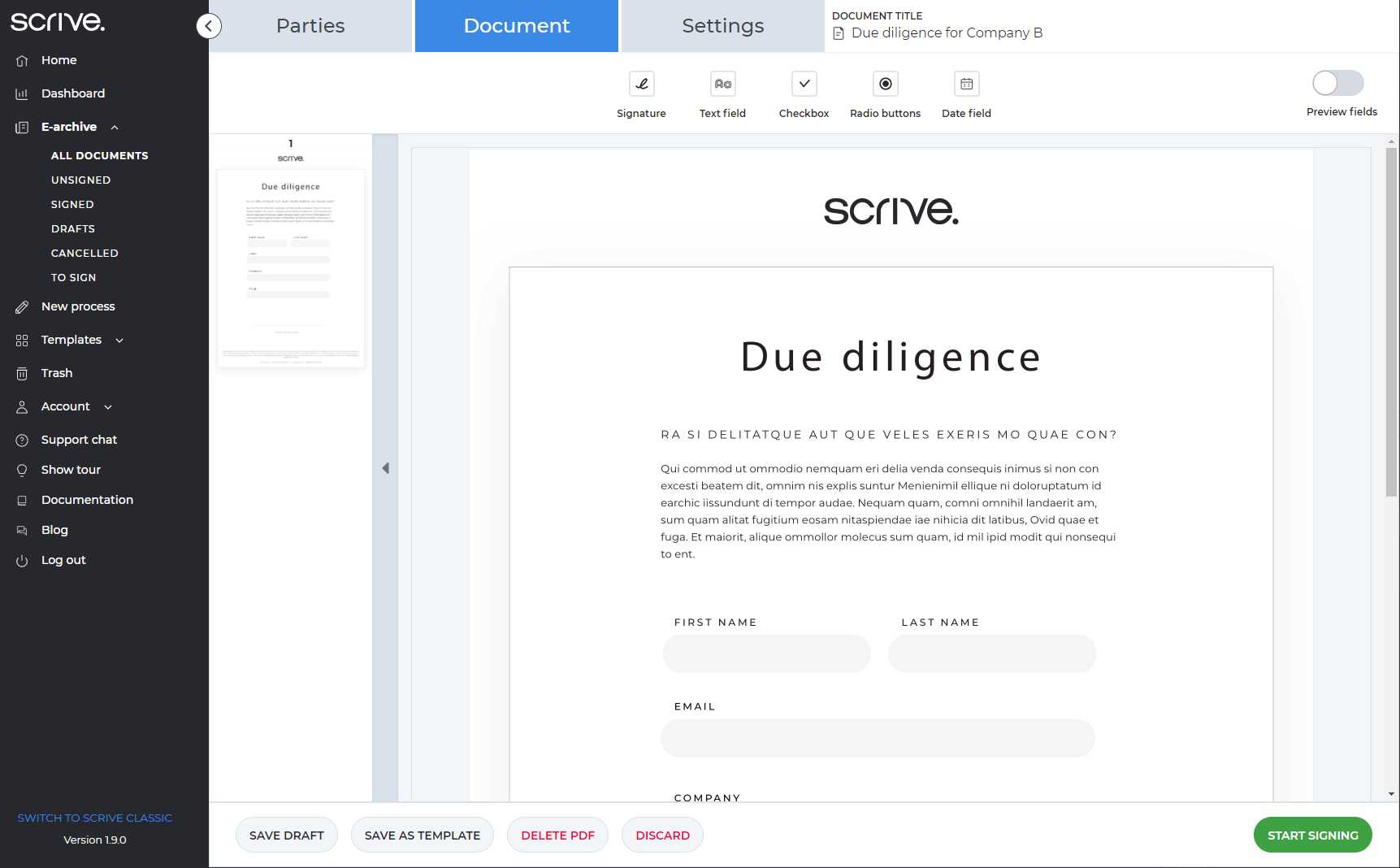This screenshot has width=1400, height=868.
Task: Click the Email field in document
Action: pyautogui.click(x=878, y=738)
